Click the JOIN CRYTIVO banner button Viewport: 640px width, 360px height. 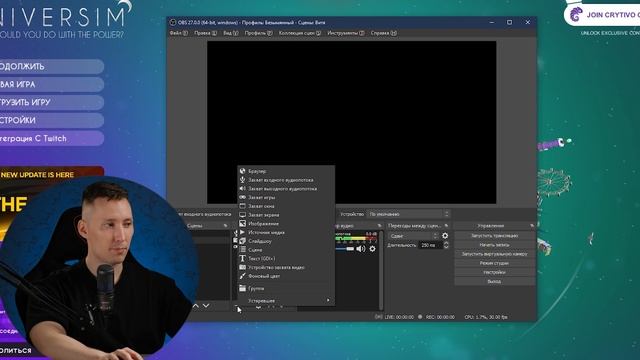click(x=602, y=15)
